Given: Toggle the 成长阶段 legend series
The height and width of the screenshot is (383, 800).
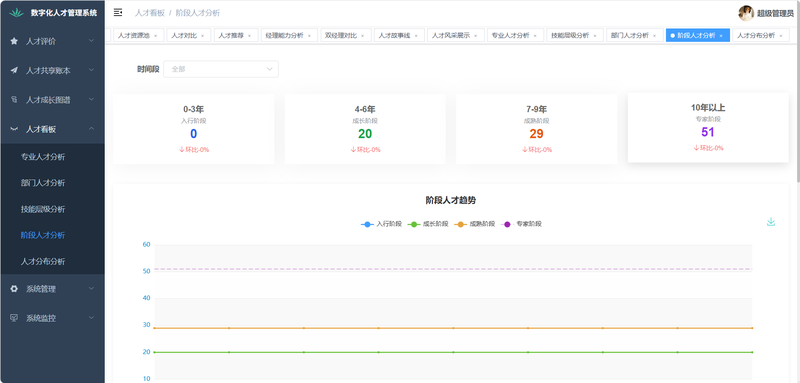Looking at the screenshot, I should pos(428,224).
